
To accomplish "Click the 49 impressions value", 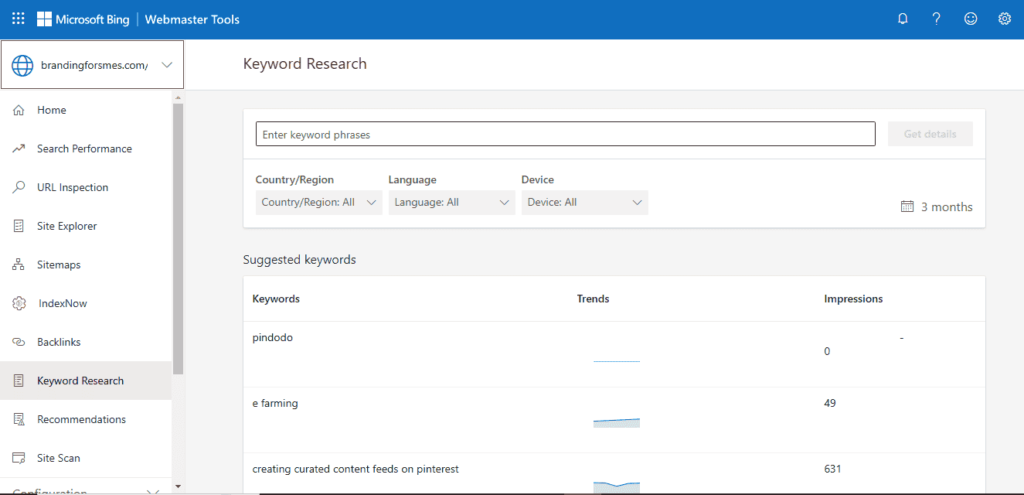I will (x=830, y=404).
